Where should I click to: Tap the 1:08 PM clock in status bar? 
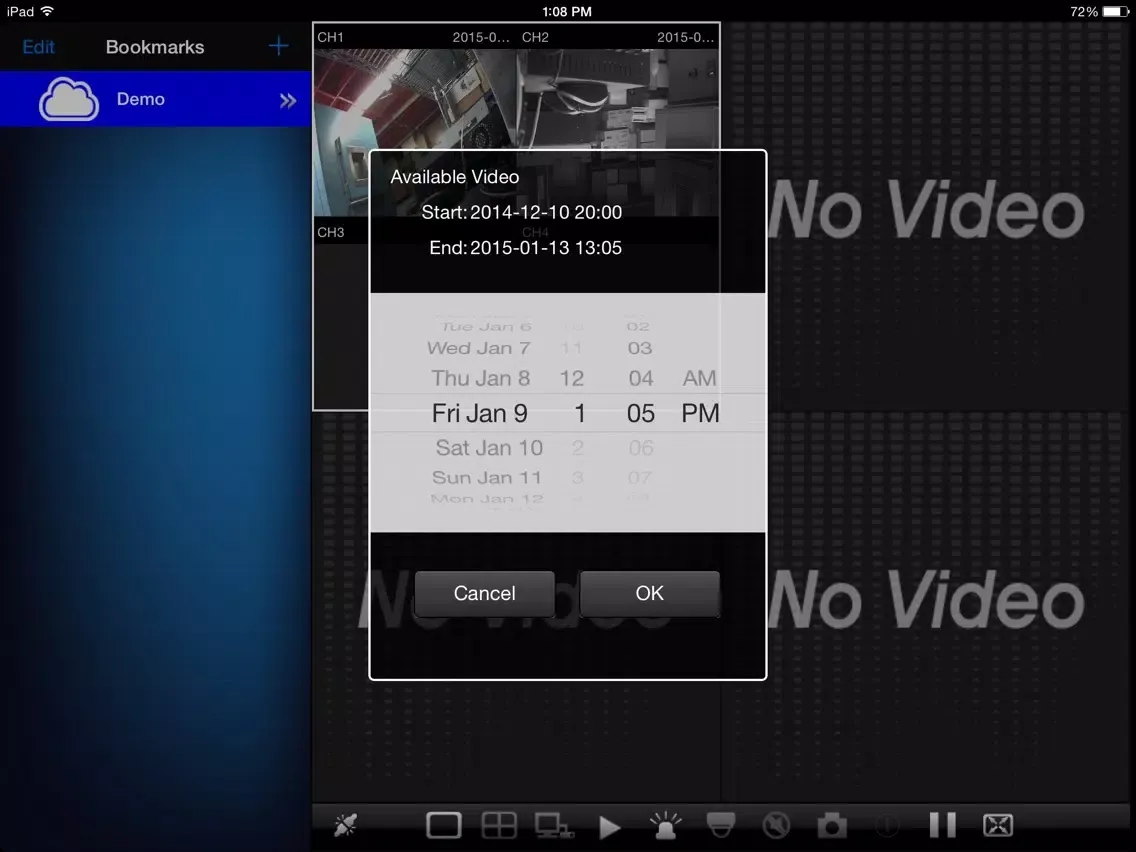[567, 12]
